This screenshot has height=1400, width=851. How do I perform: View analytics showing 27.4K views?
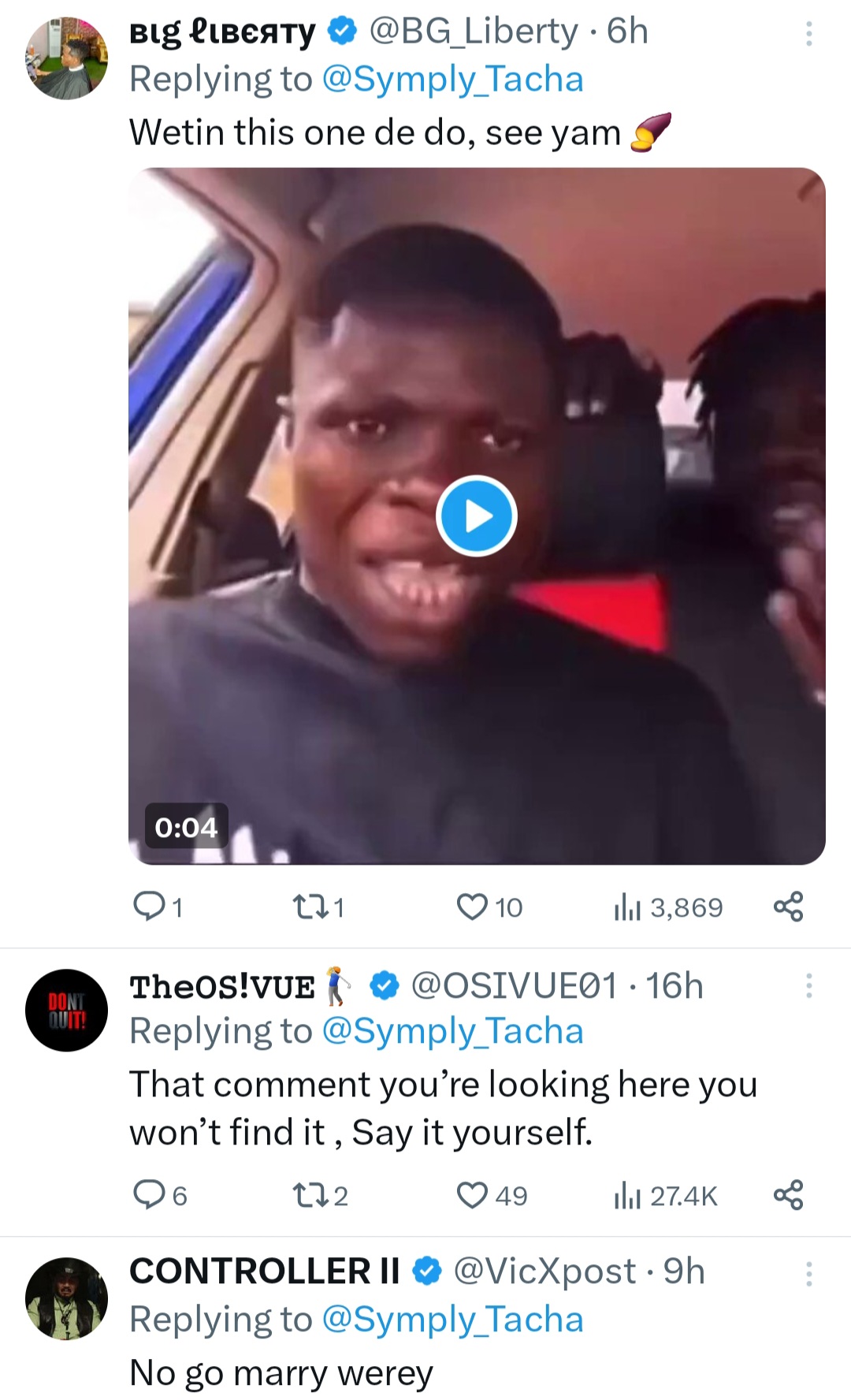pyautogui.click(x=666, y=1196)
